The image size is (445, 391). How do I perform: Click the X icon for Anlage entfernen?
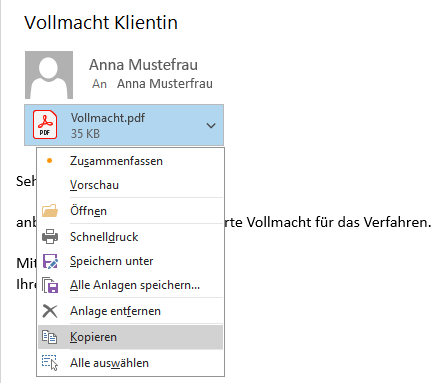[50, 311]
